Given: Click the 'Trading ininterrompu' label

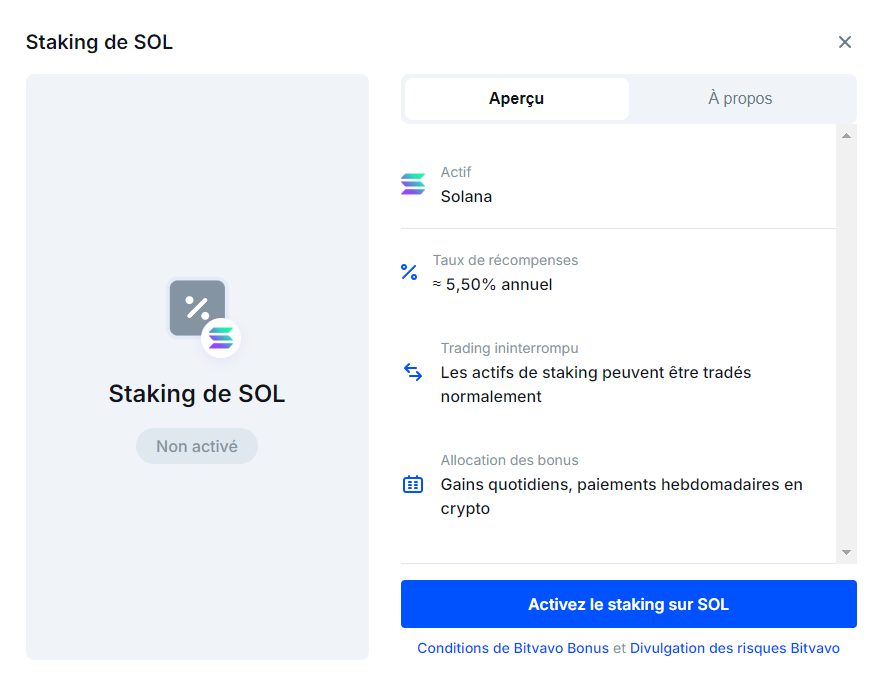Looking at the screenshot, I should coord(510,348).
